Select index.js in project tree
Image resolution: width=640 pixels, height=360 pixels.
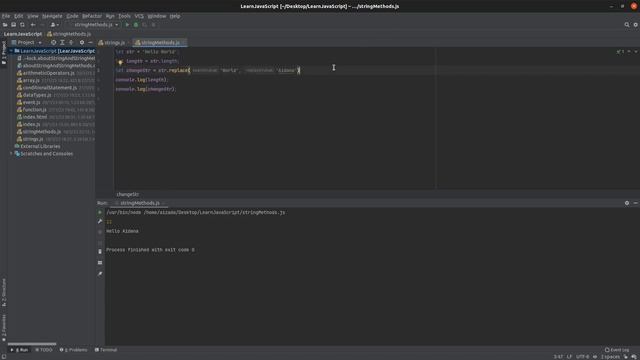pyautogui.click(x=31, y=124)
